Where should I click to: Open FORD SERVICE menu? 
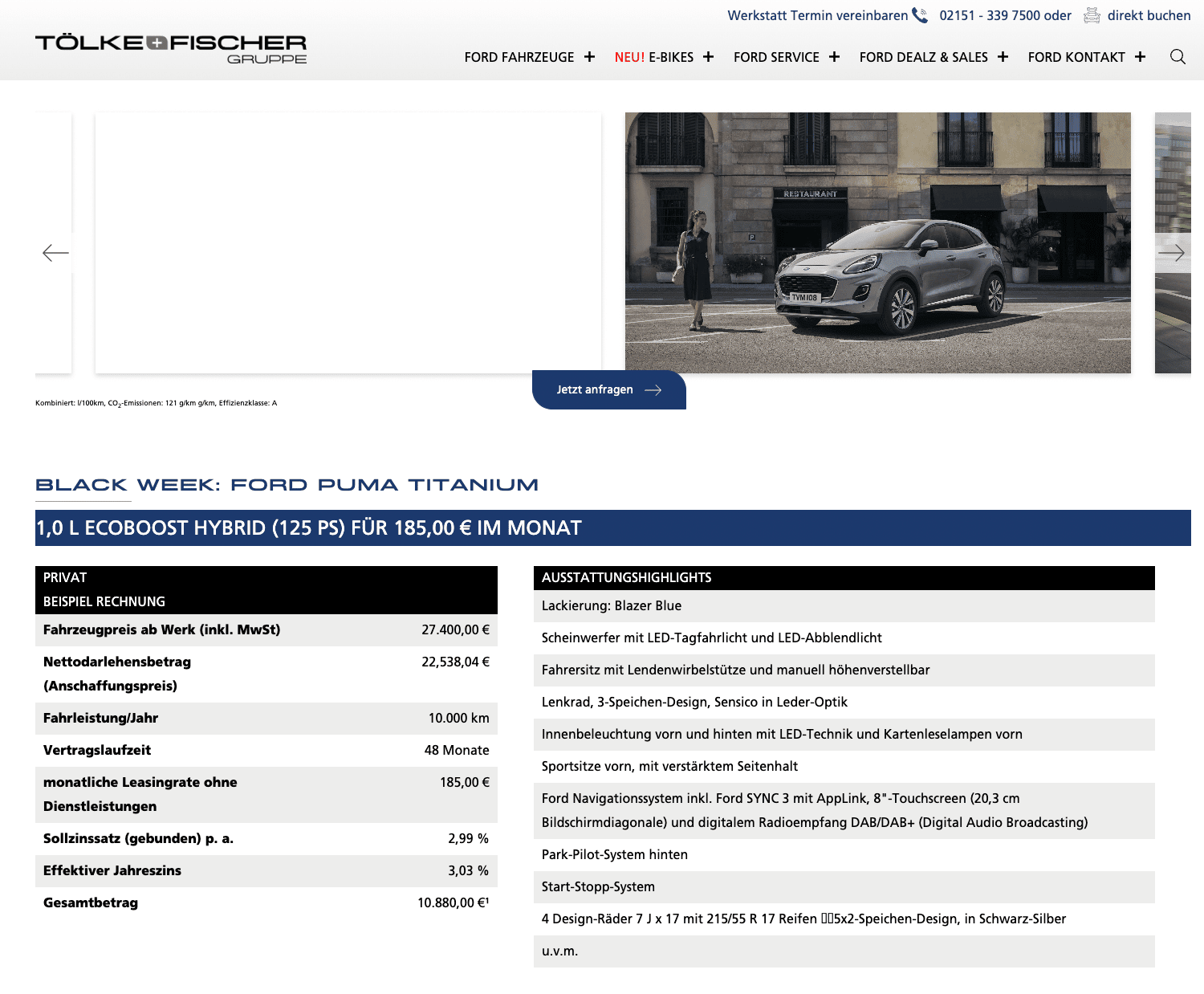pos(776,57)
